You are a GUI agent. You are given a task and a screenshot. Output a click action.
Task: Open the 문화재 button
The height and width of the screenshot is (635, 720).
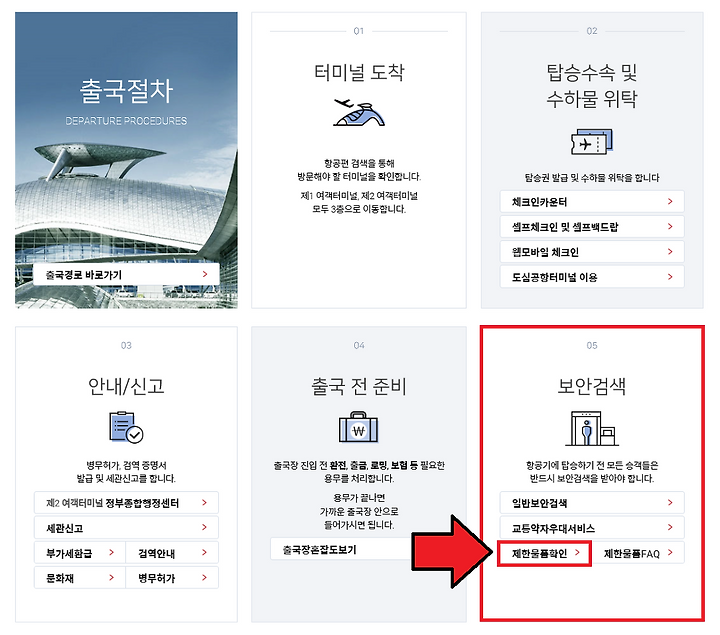[x=80, y=578]
